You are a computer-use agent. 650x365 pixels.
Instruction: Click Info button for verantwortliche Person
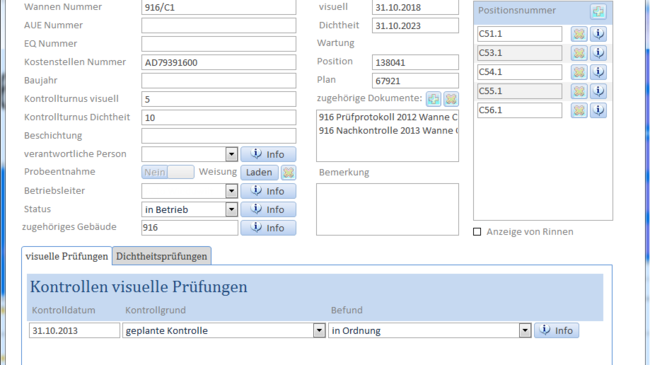tap(268, 154)
